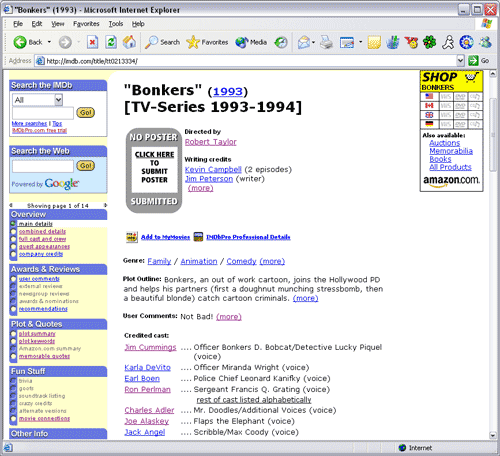Go to previous sidebar page arrow
The image size is (500, 456).
[11, 205]
